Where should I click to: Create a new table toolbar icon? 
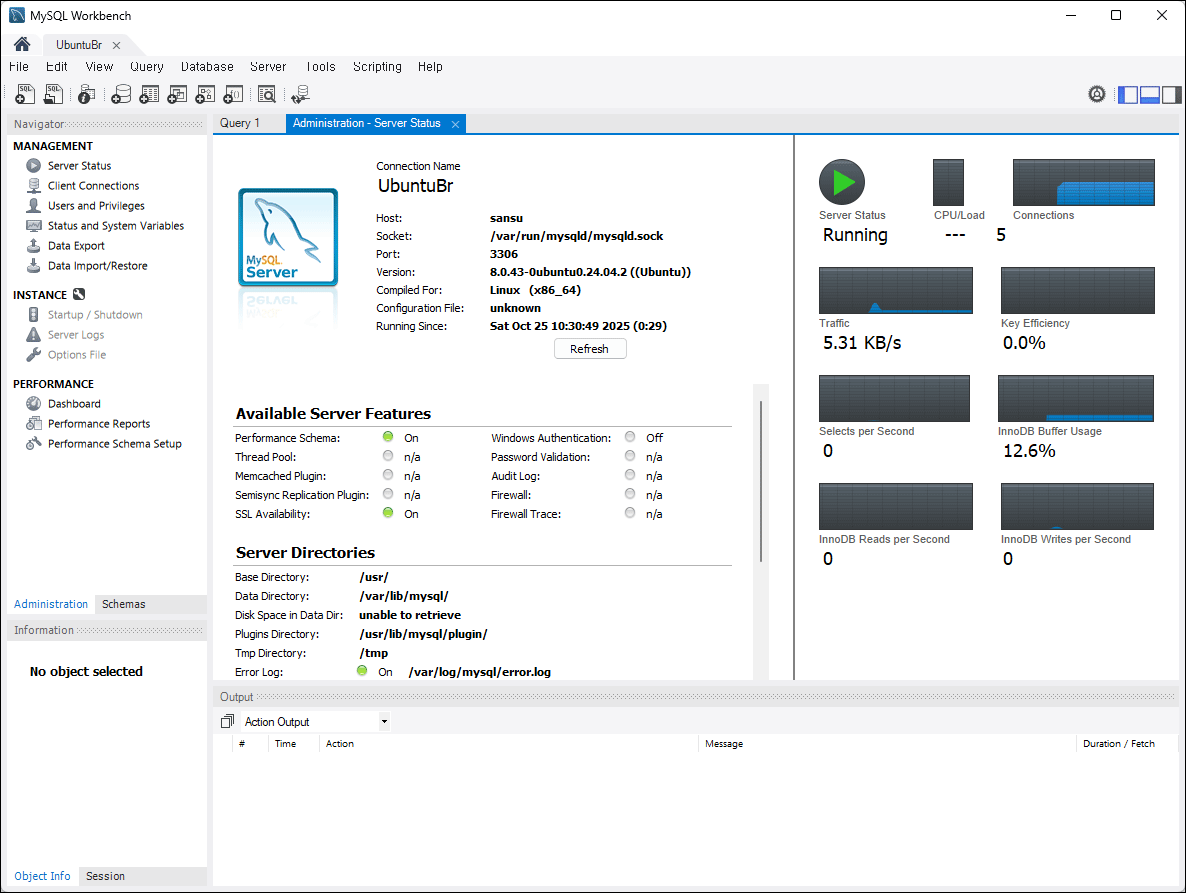(x=149, y=94)
